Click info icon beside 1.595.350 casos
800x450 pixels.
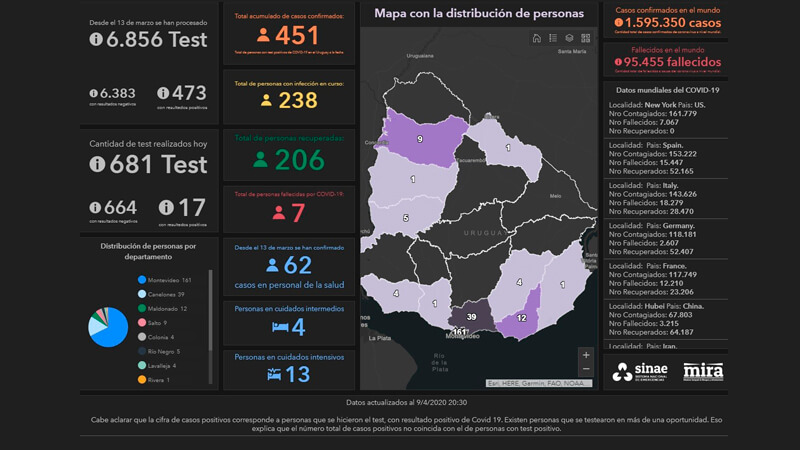pos(618,22)
